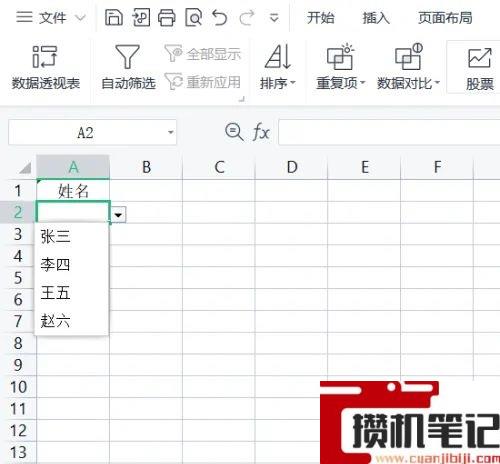
Task: Switch to the 开始 tab
Action: [x=320, y=17]
